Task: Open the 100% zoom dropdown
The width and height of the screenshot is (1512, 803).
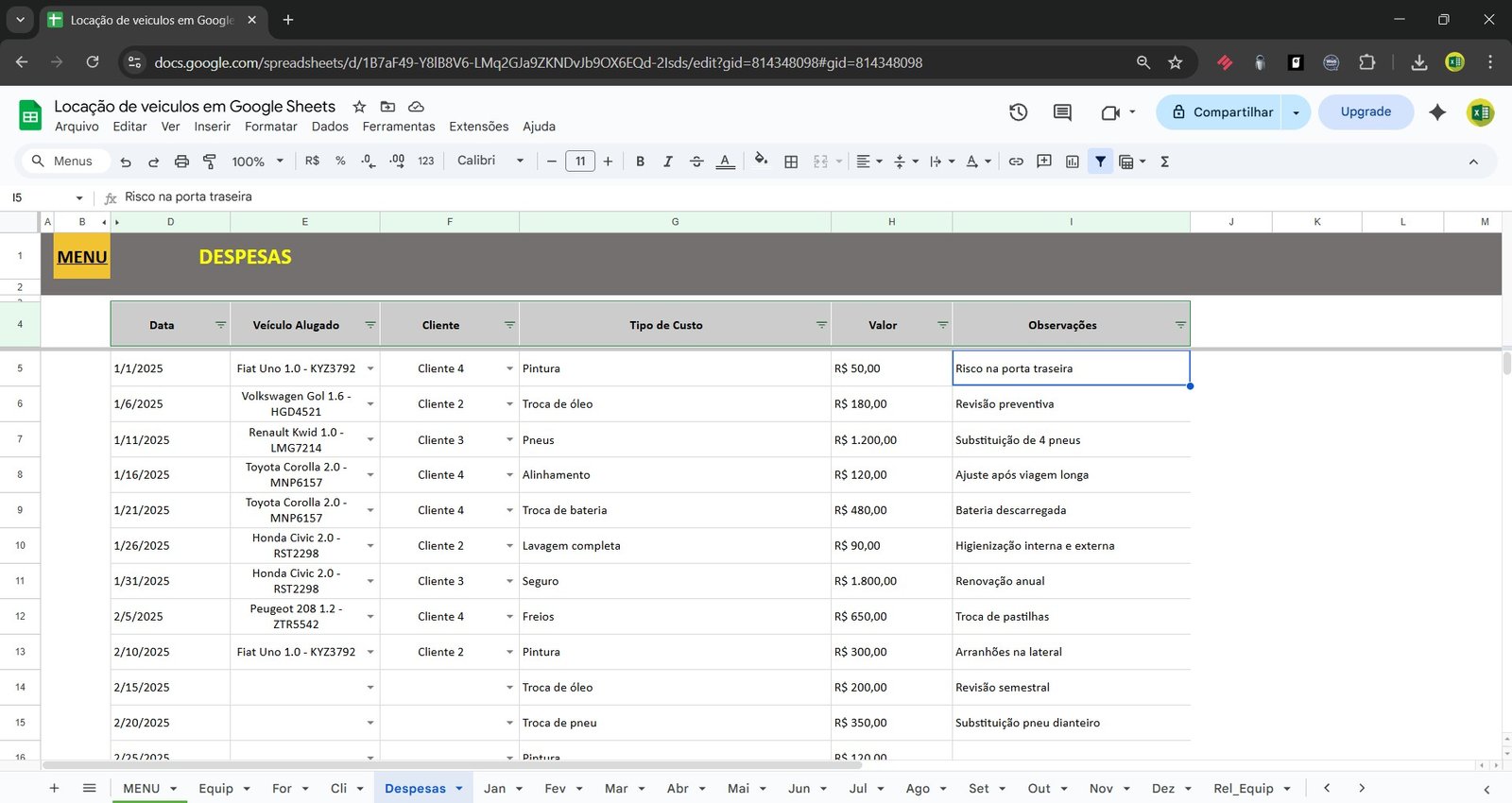Action: [257, 162]
